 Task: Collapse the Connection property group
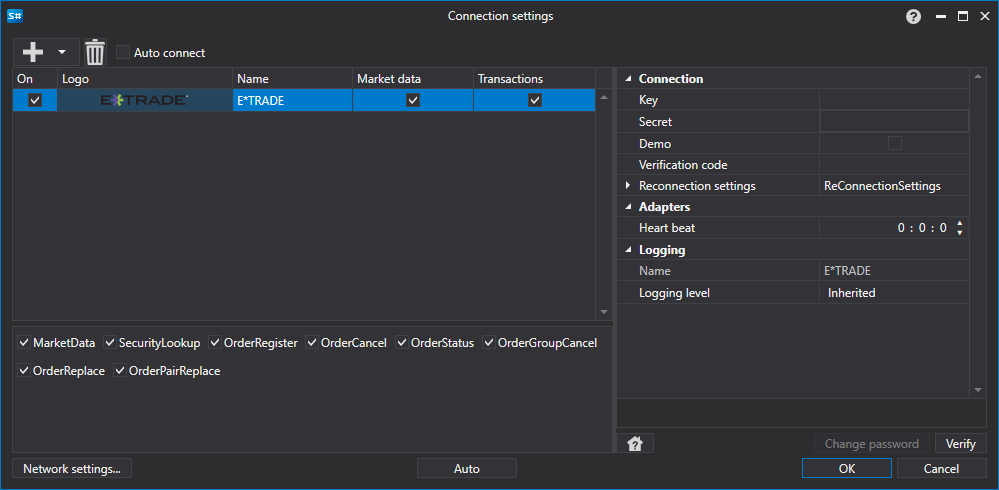coord(629,79)
